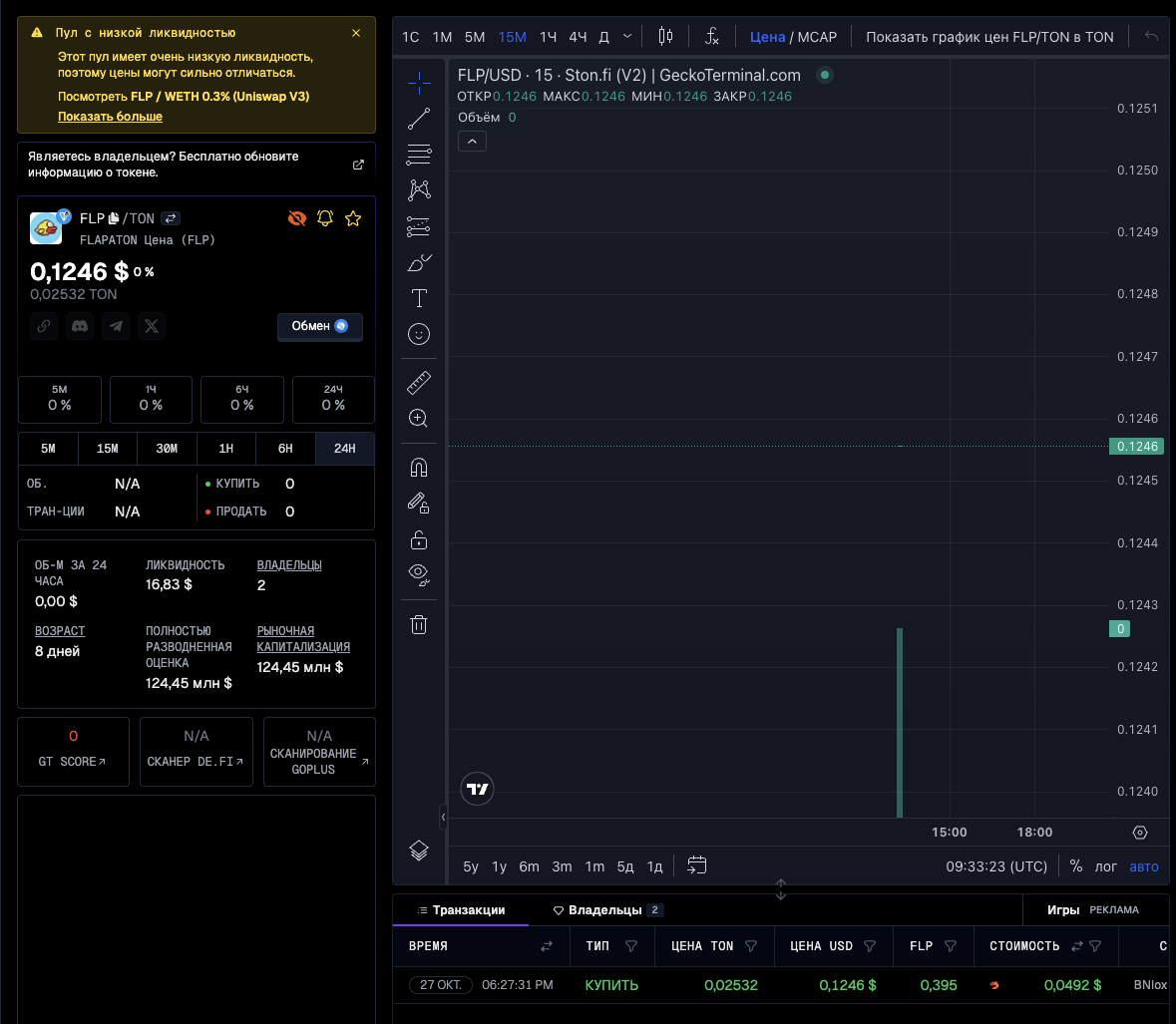Select the crosshair cursor tool
The height and width of the screenshot is (1024, 1176).
click(x=419, y=83)
